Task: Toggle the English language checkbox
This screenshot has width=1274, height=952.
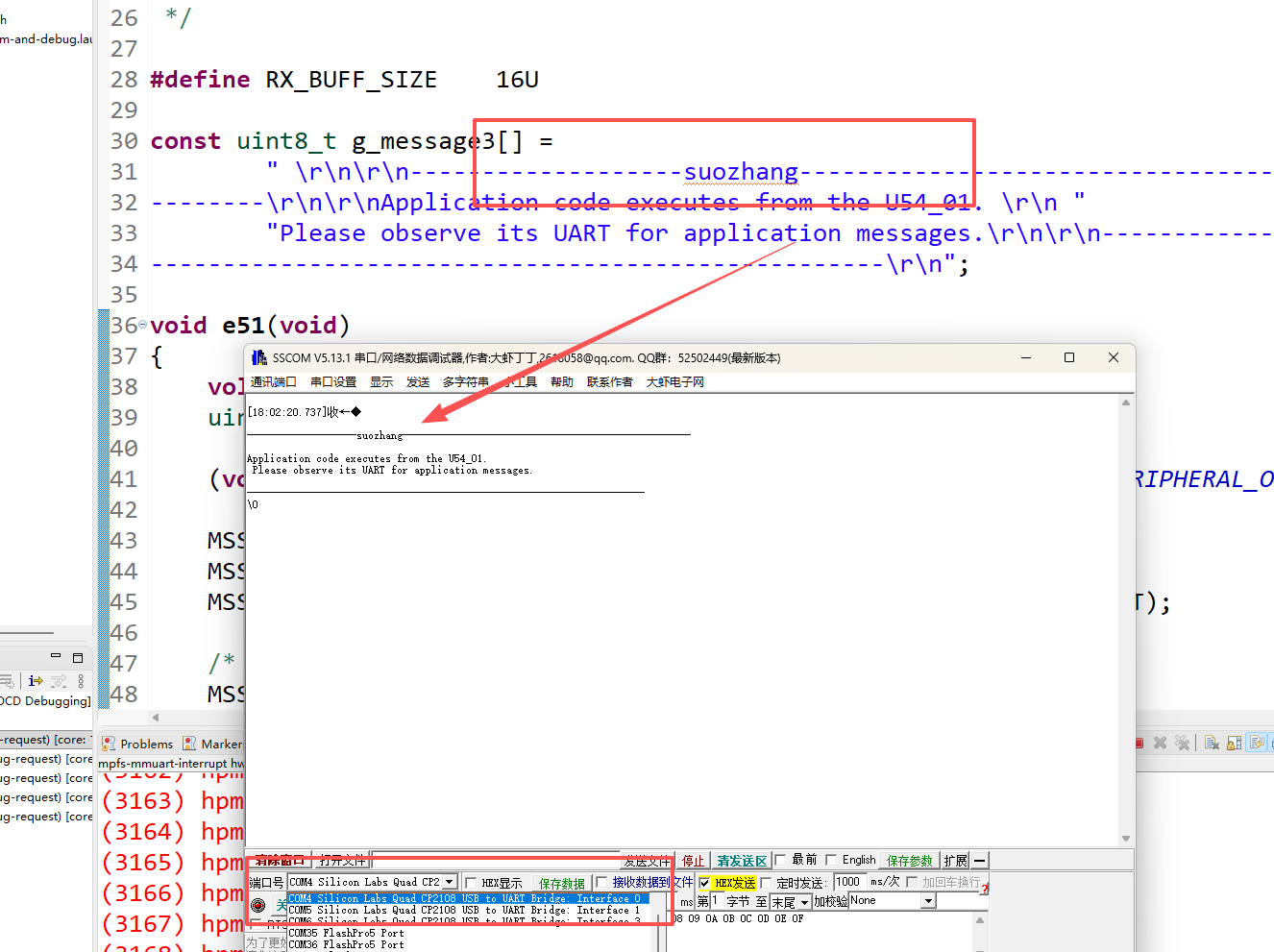Action: [x=832, y=860]
